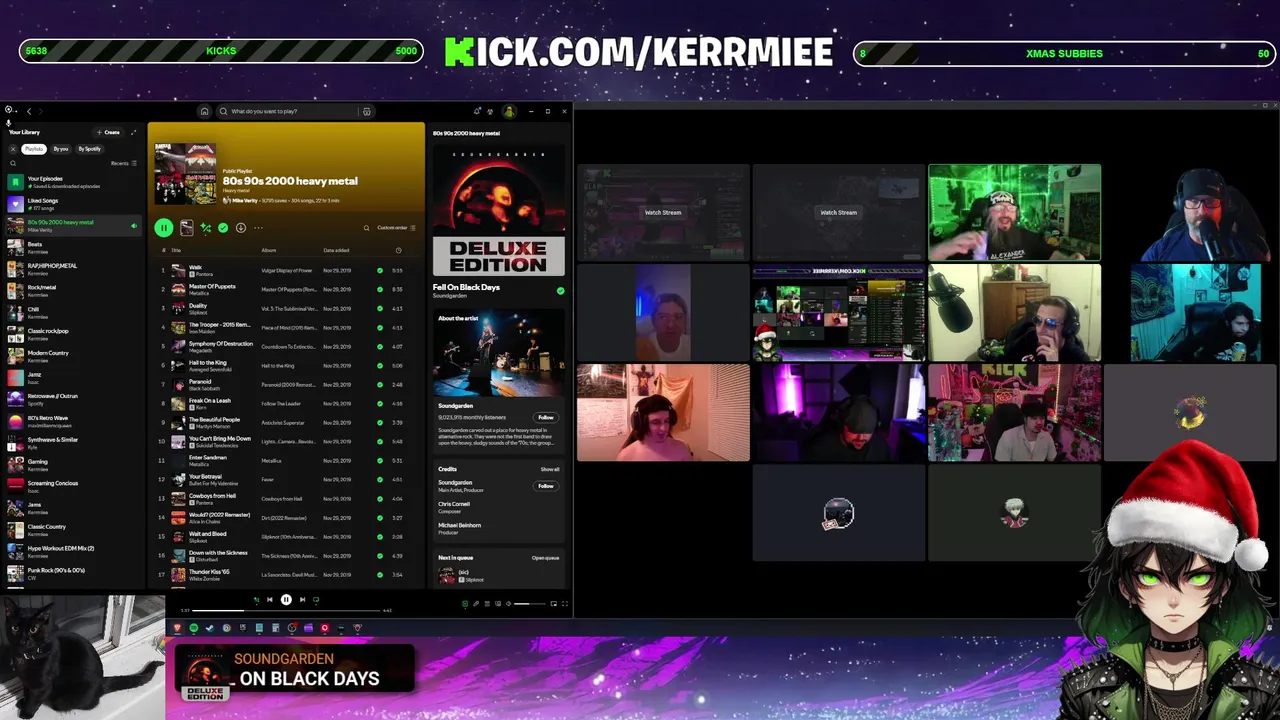Open the Spotify miniplayer icon
The width and height of the screenshot is (1280, 720).
coord(553,603)
